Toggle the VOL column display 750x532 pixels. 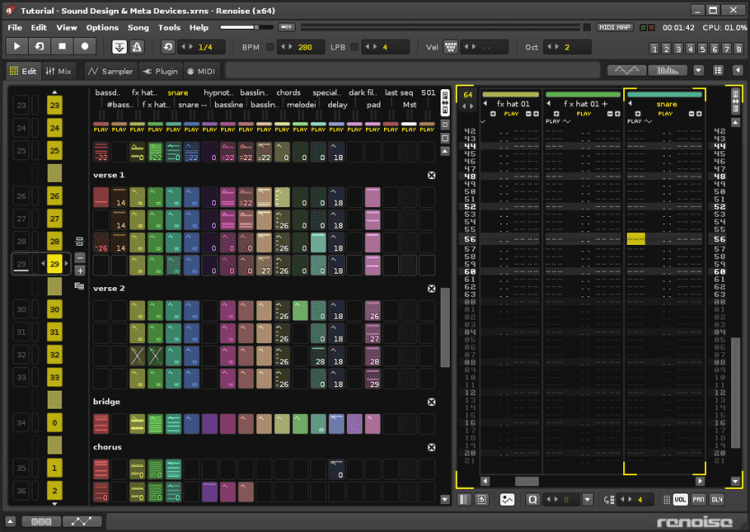(x=680, y=499)
